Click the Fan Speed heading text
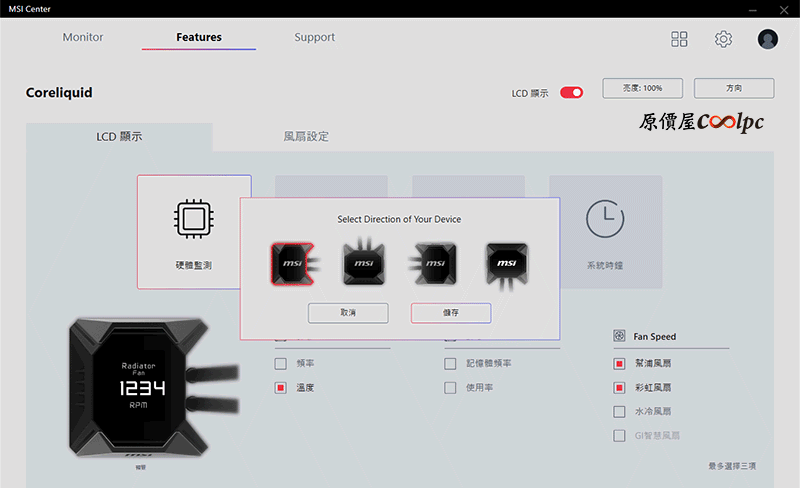Screen dimensions: 800x488 tap(655, 336)
